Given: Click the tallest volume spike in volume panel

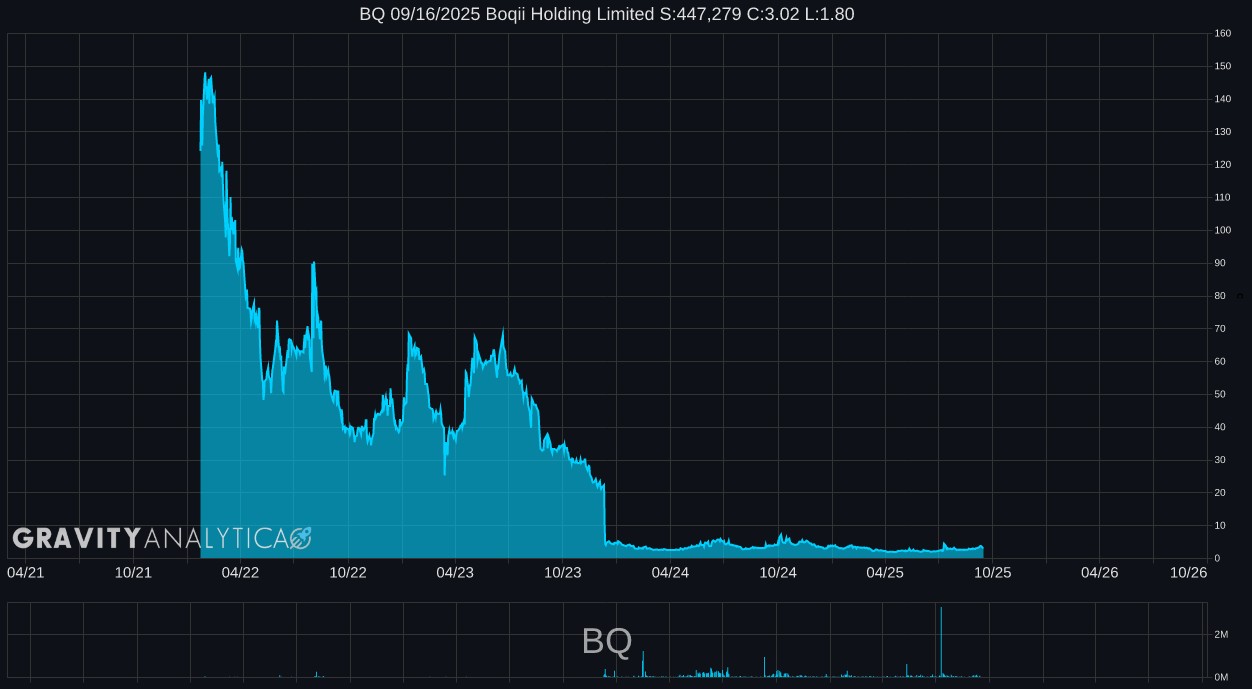Looking at the screenshot, I should [x=941, y=641].
